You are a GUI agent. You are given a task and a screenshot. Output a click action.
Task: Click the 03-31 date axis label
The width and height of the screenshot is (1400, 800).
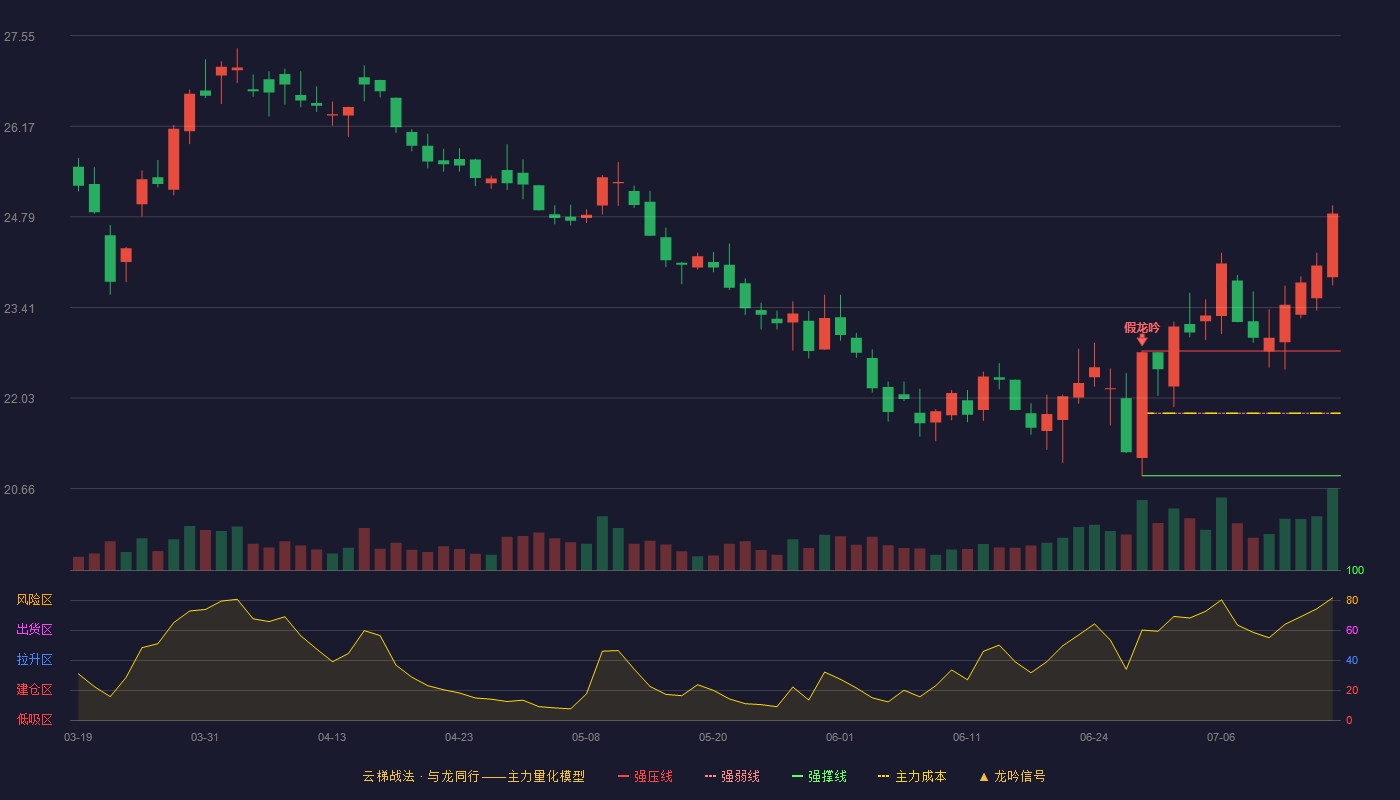[205, 737]
